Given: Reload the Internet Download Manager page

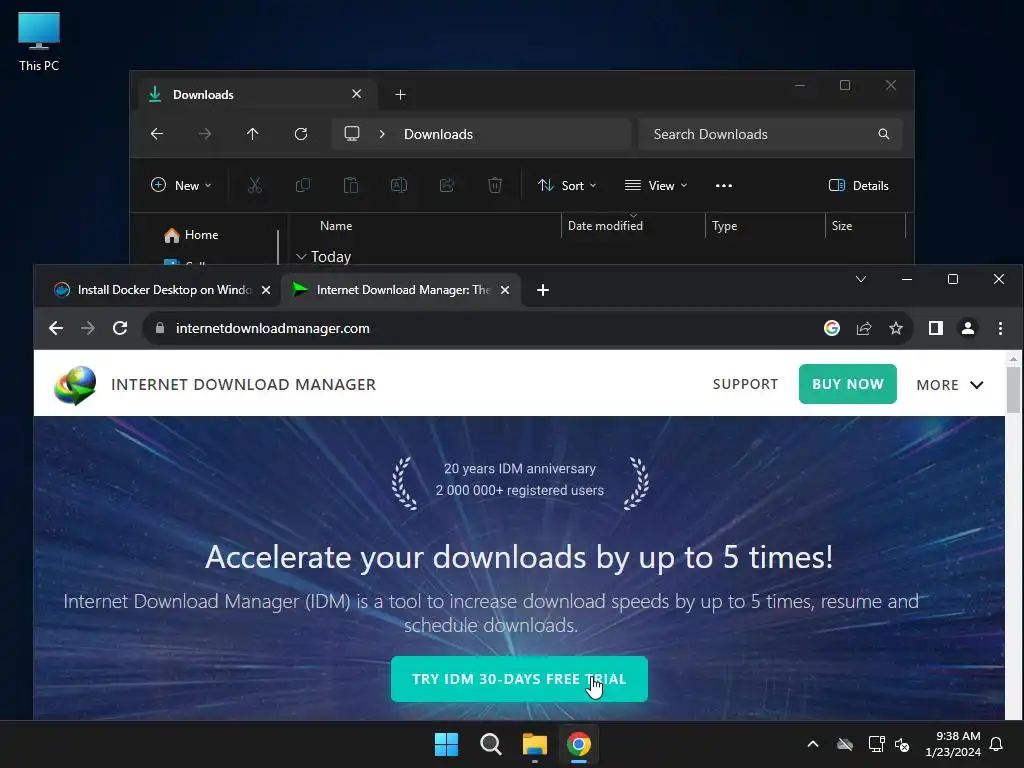Looking at the screenshot, I should click(x=120, y=328).
